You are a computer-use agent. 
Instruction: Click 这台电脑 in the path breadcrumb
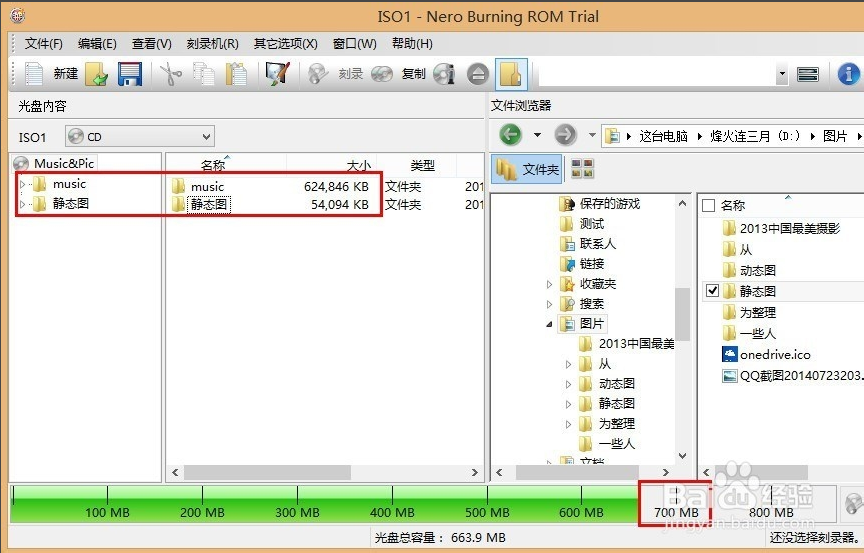(663, 136)
